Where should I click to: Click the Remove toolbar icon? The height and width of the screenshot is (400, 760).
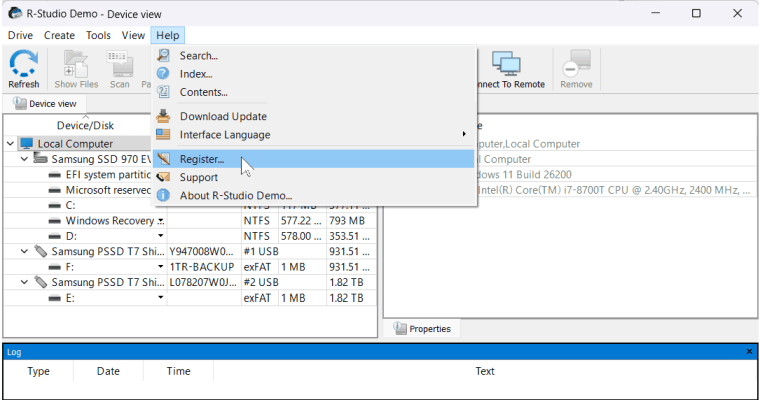576,64
